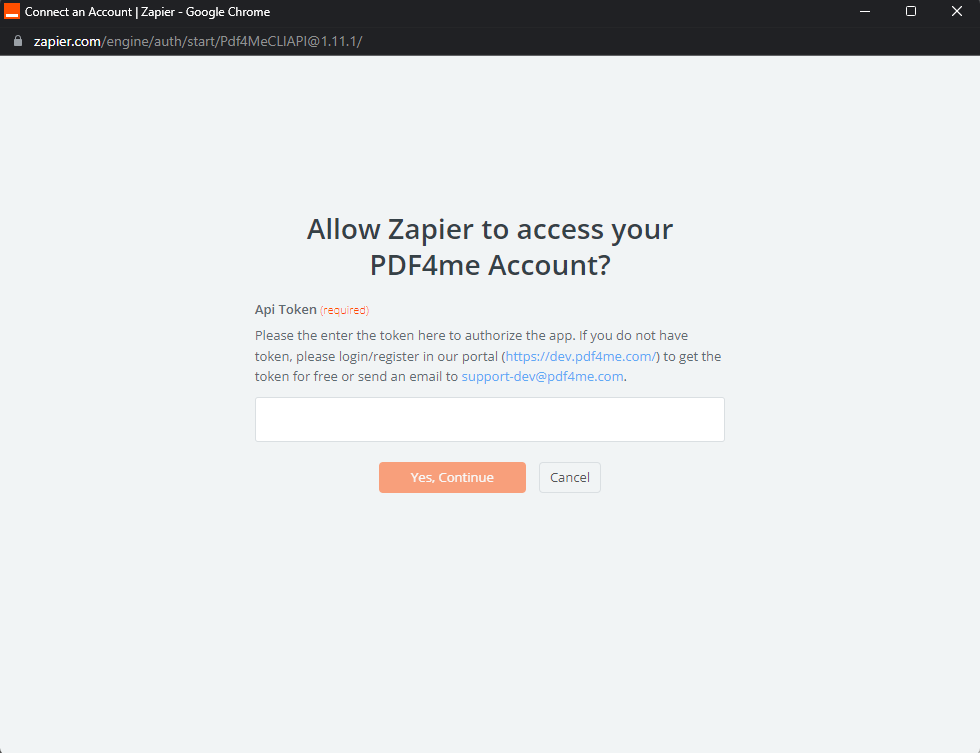This screenshot has height=753, width=980.
Task: Click inside the empty token text box
Action: point(489,419)
